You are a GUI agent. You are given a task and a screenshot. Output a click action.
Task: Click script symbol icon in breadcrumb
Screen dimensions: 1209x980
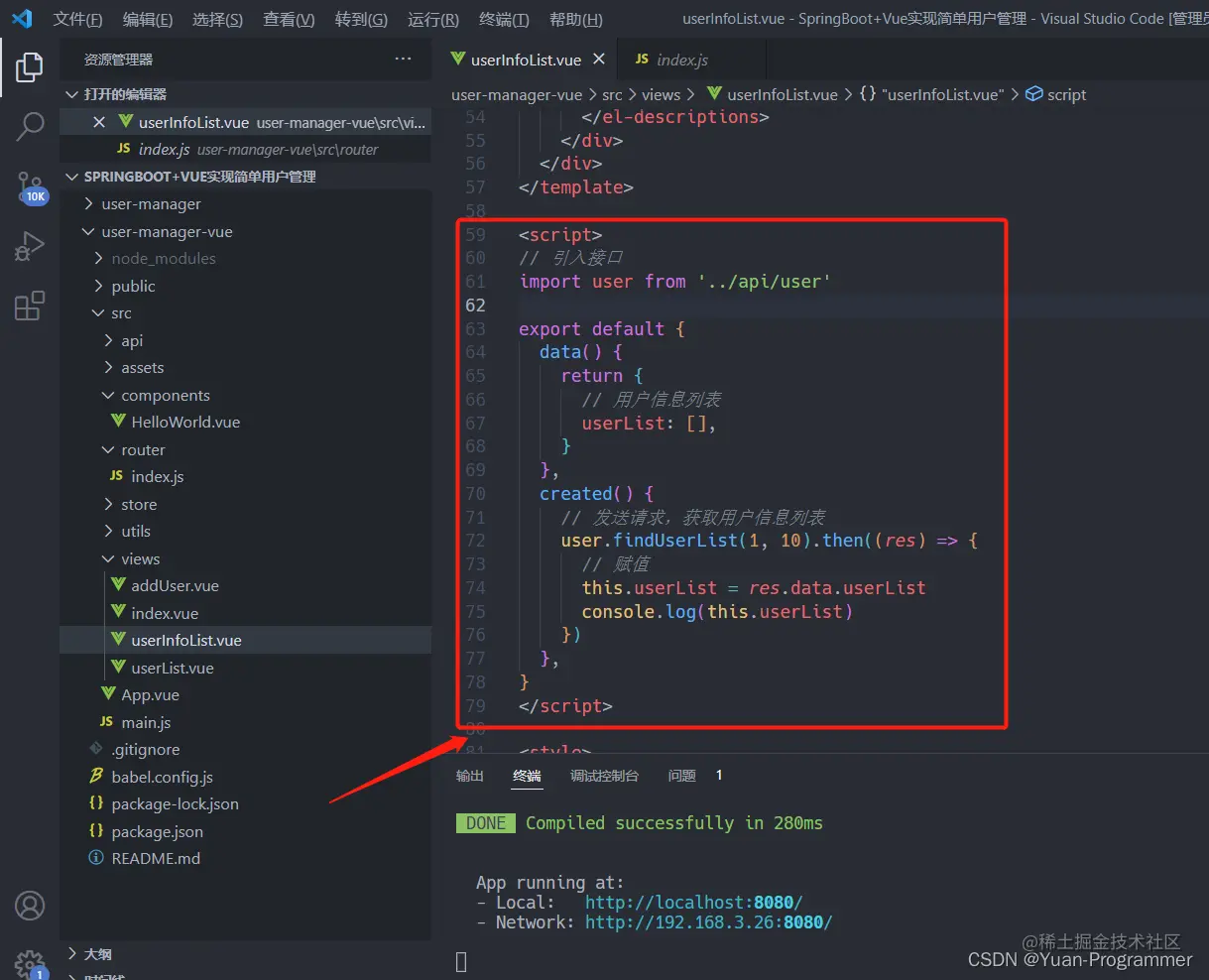[x=1033, y=94]
